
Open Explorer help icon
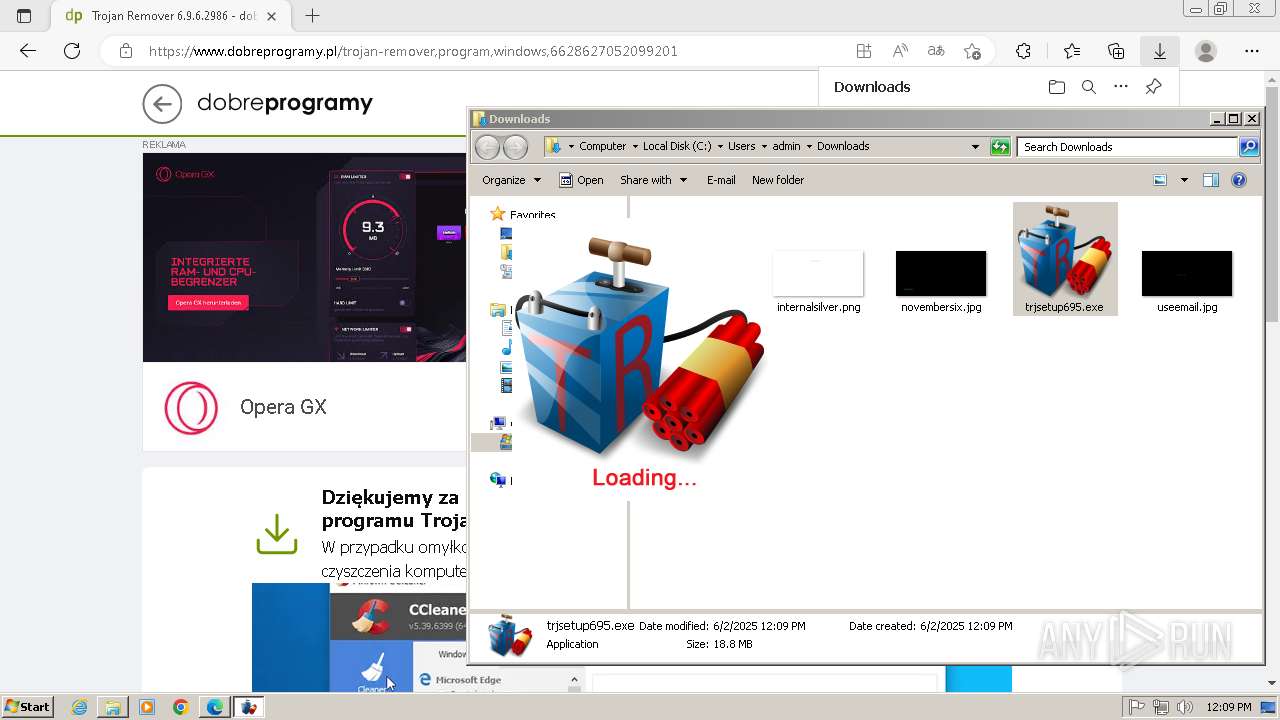tap(1239, 180)
